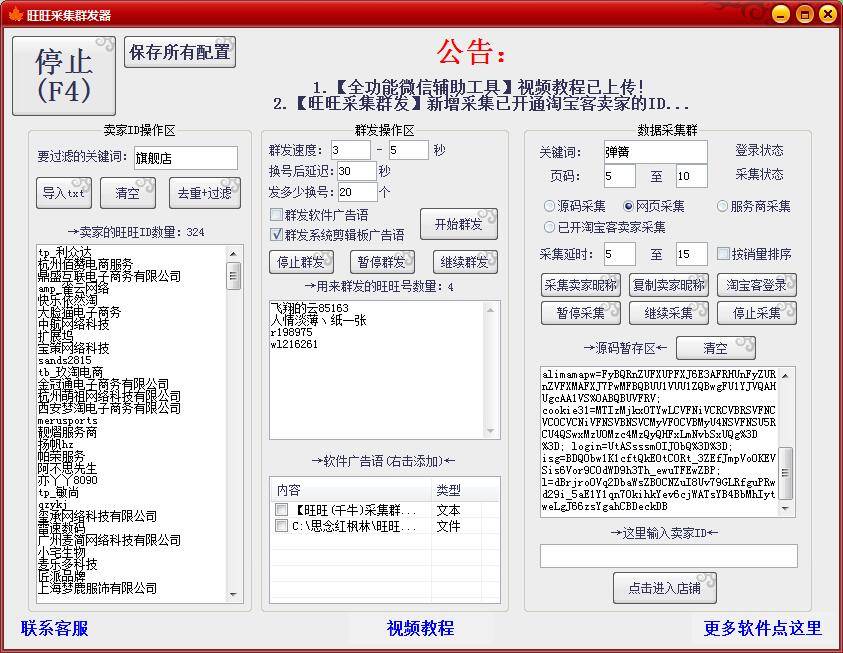Click the 去重+过滤 button
Screen dimensions: 843x653
[x=205, y=193]
